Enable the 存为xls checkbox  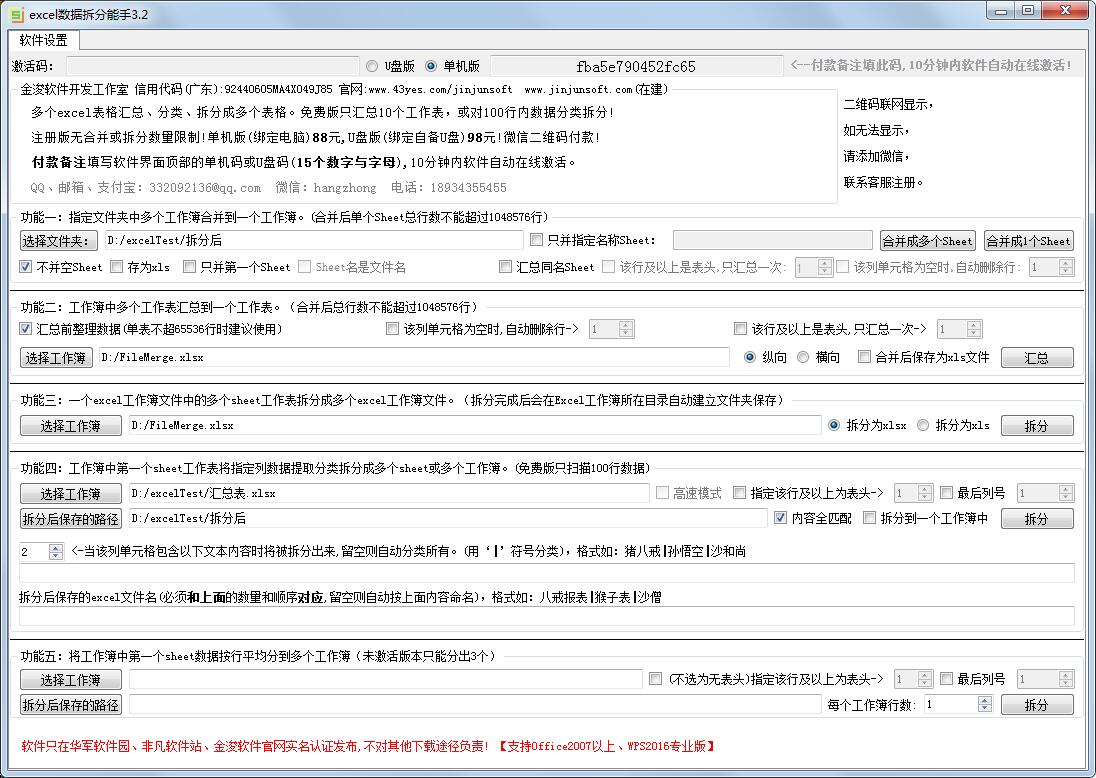(x=117, y=267)
